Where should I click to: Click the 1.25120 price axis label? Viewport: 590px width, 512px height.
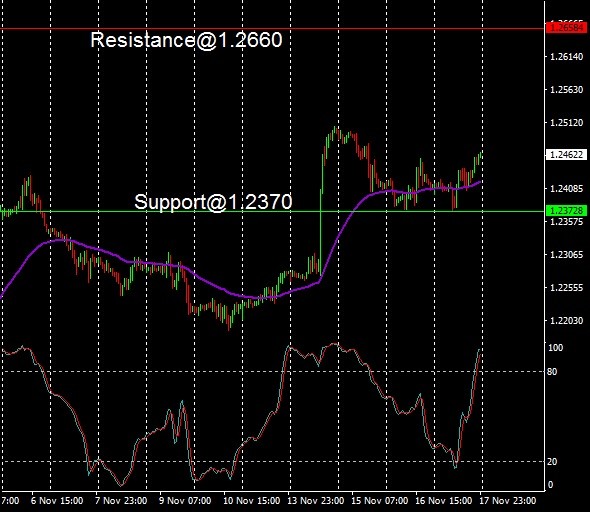coord(566,123)
